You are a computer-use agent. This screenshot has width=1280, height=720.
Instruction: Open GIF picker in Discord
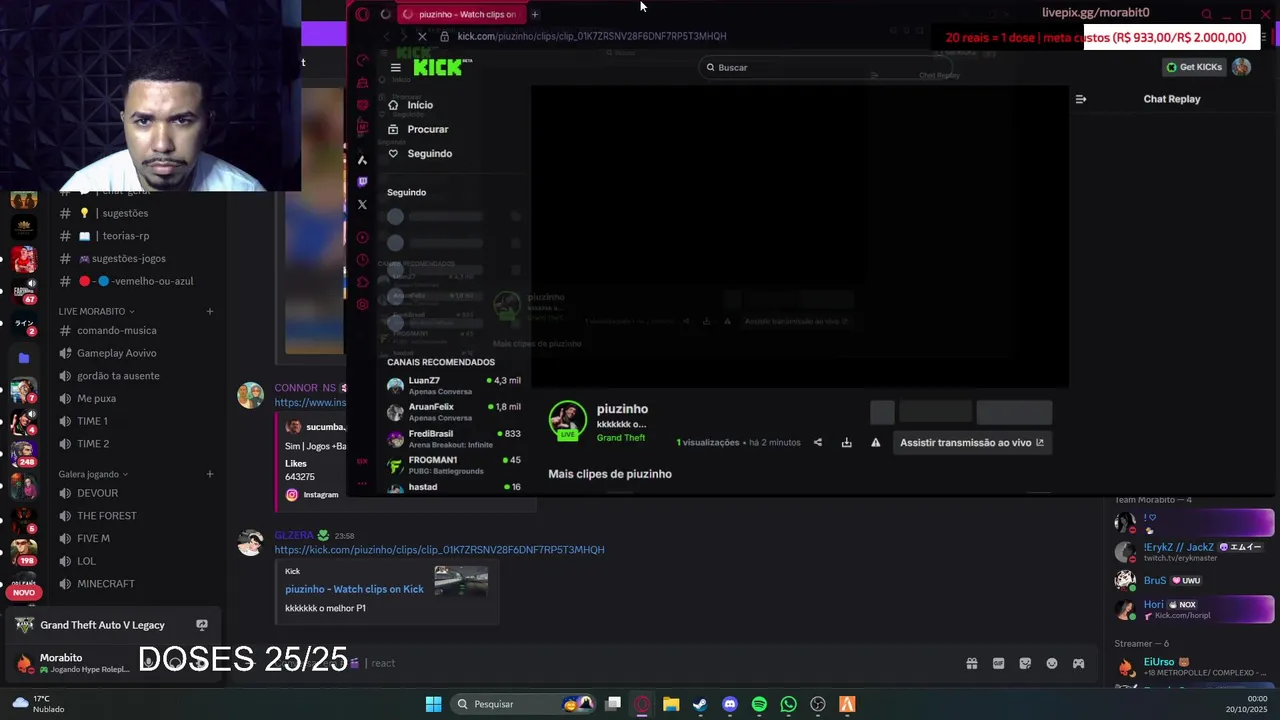(x=998, y=663)
